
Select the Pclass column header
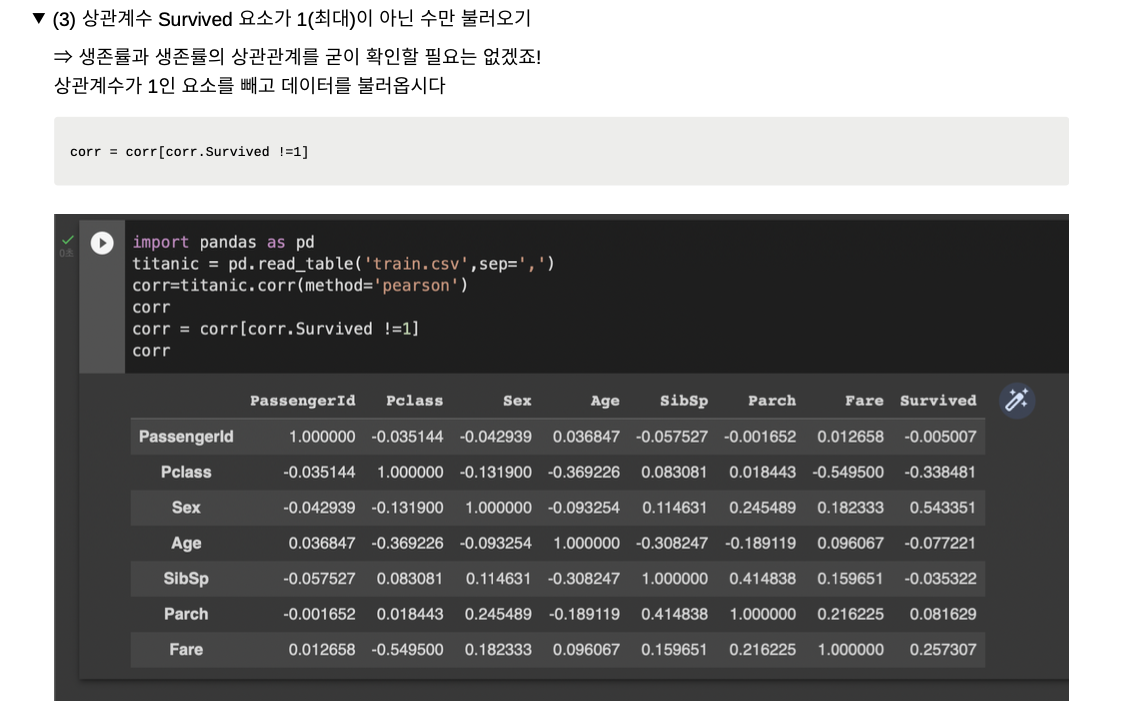click(x=414, y=400)
